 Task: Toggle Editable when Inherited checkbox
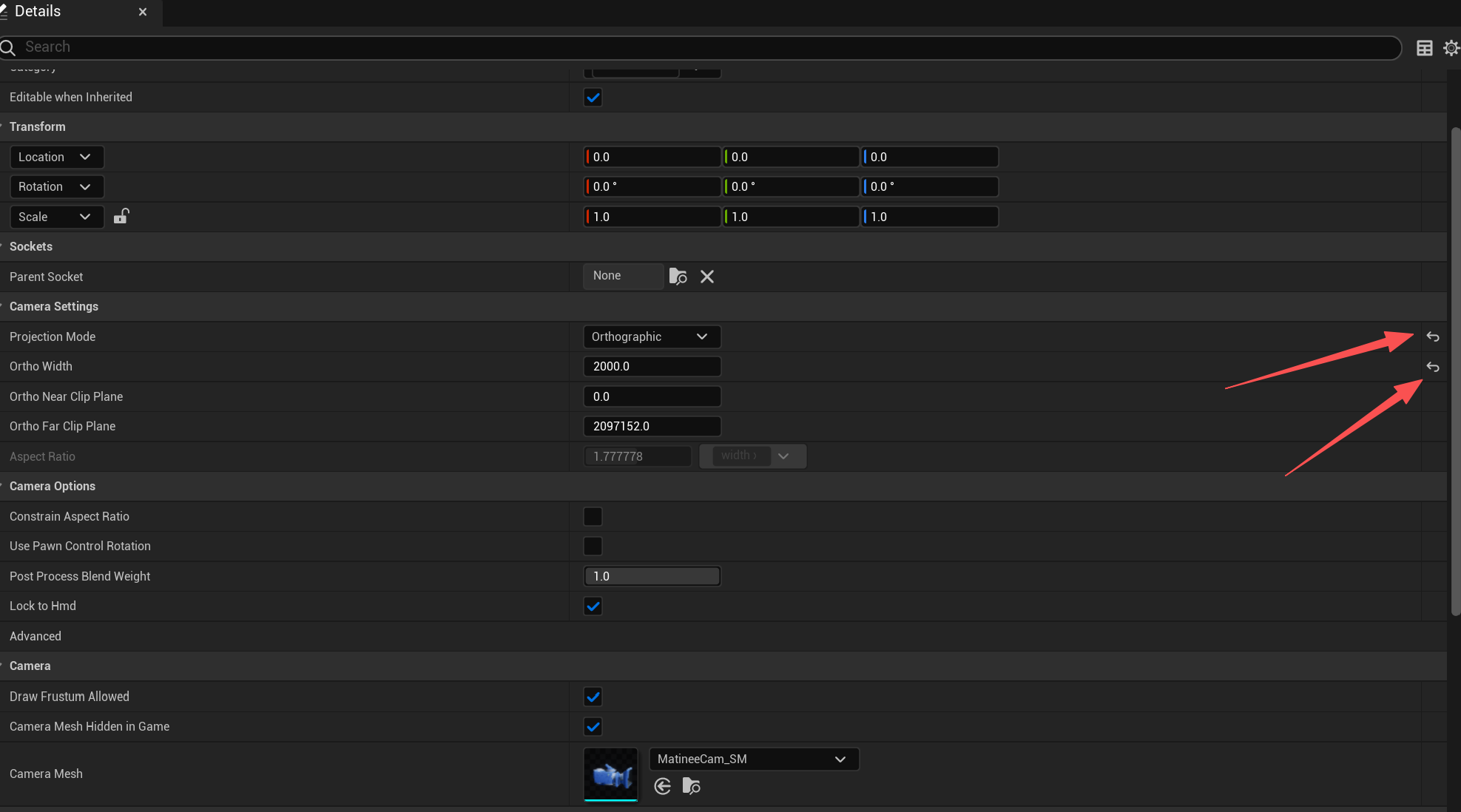coord(593,97)
